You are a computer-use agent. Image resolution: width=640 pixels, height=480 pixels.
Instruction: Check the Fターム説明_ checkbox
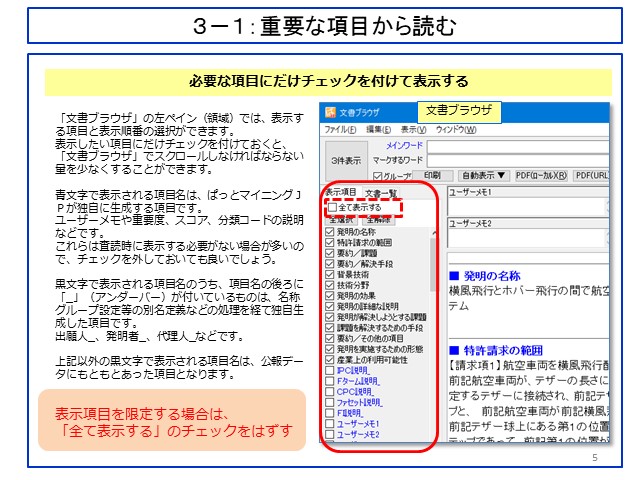click(x=330, y=381)
